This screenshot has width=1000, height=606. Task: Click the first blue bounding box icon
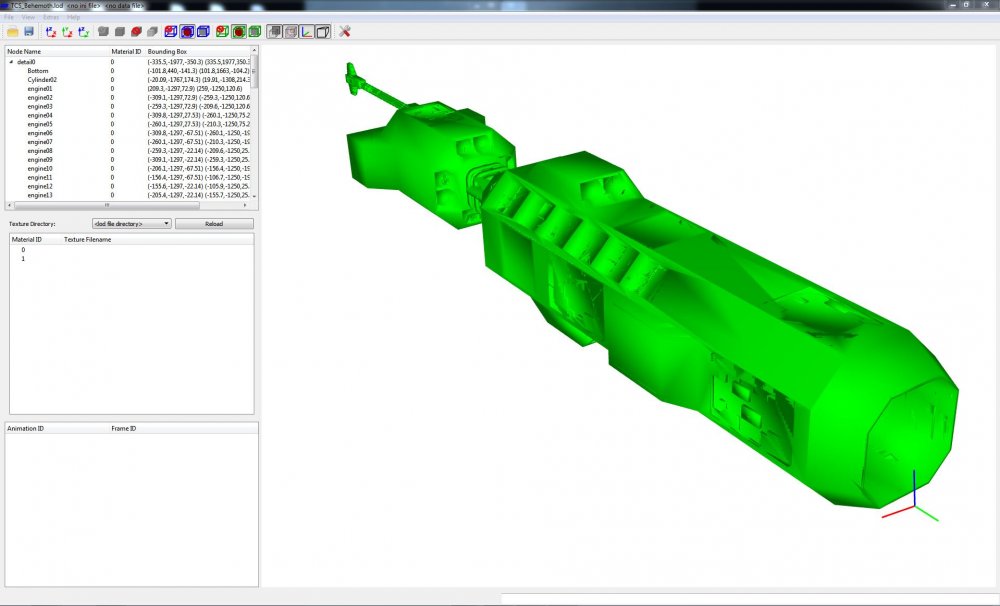pos(170,31)
